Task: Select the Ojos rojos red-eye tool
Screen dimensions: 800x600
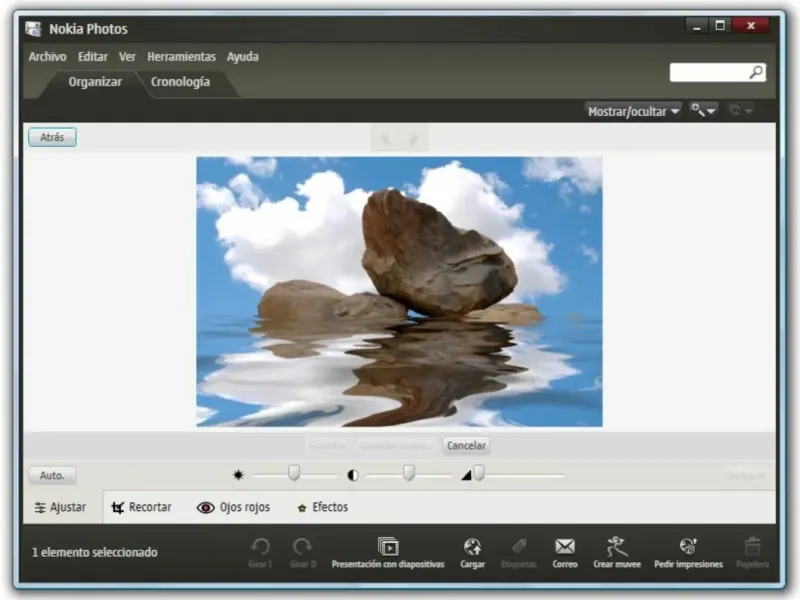Action: pos(233,507)
